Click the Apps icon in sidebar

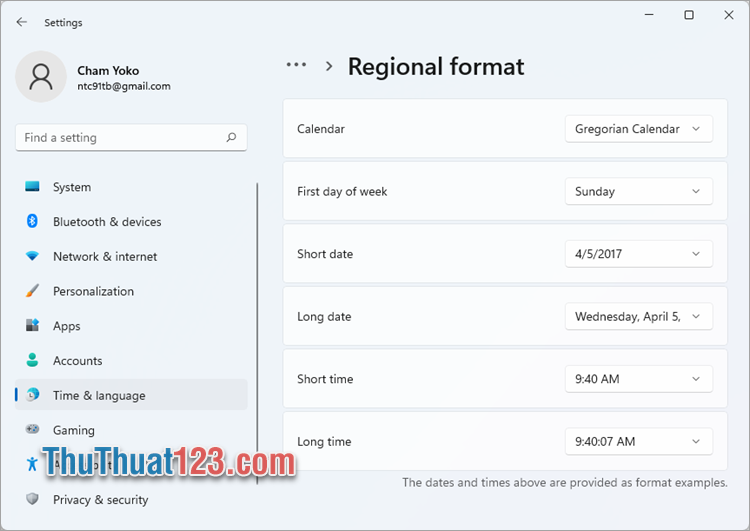[x=32, y=325]
